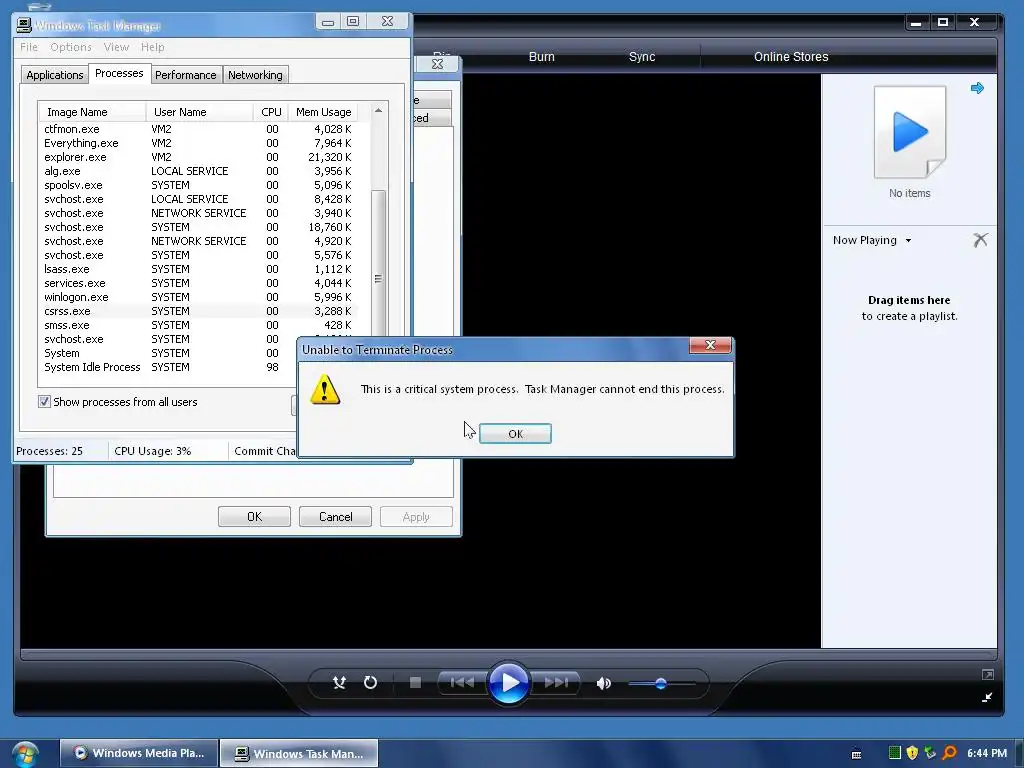Click OK in the Unable to Terminate Process dialog
Screen dimensions: 1024x768
tap(515, 434)
